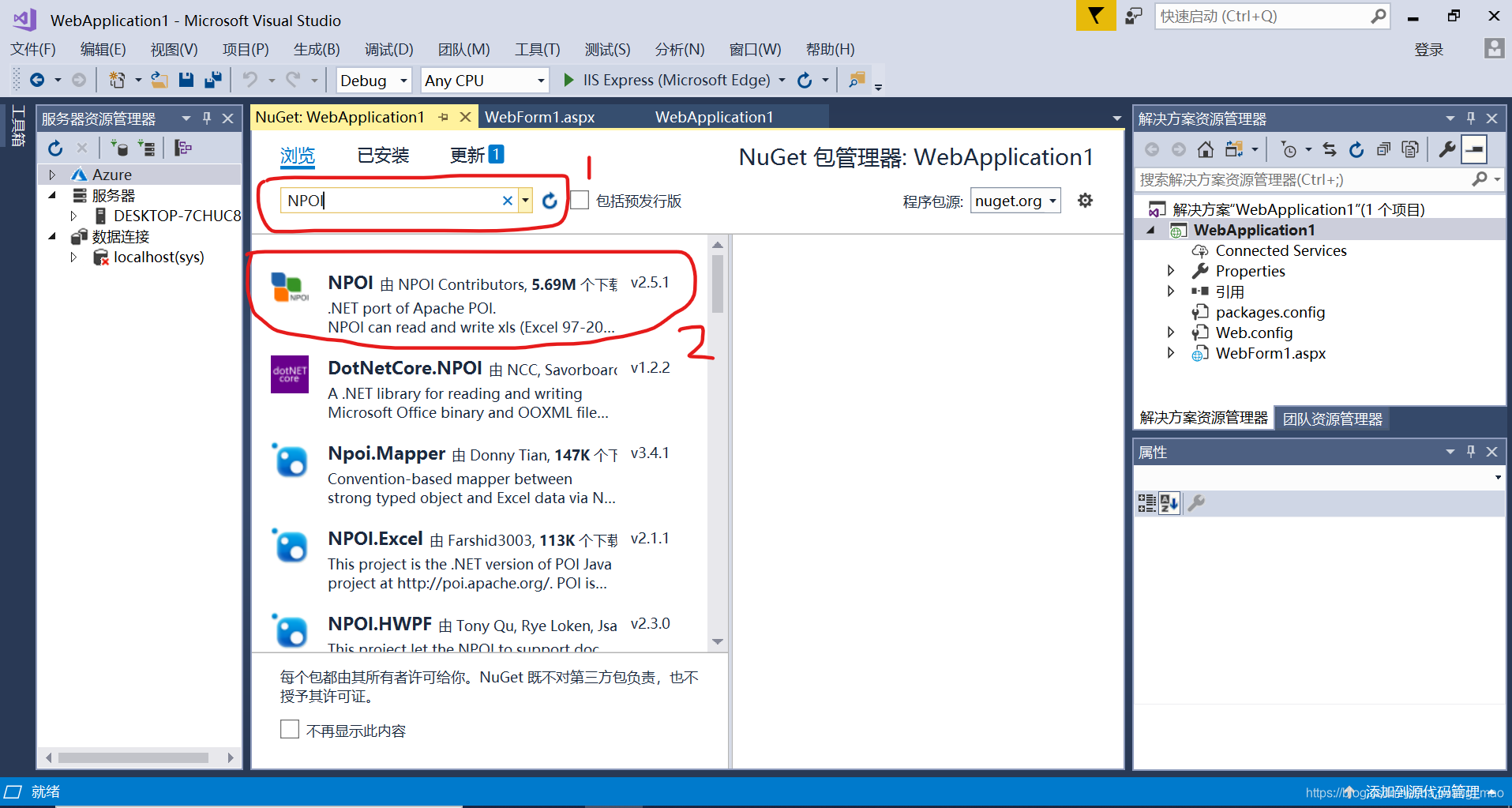Save the current file with the floppy icon
1512x808 pixels.
coord(186,80)
